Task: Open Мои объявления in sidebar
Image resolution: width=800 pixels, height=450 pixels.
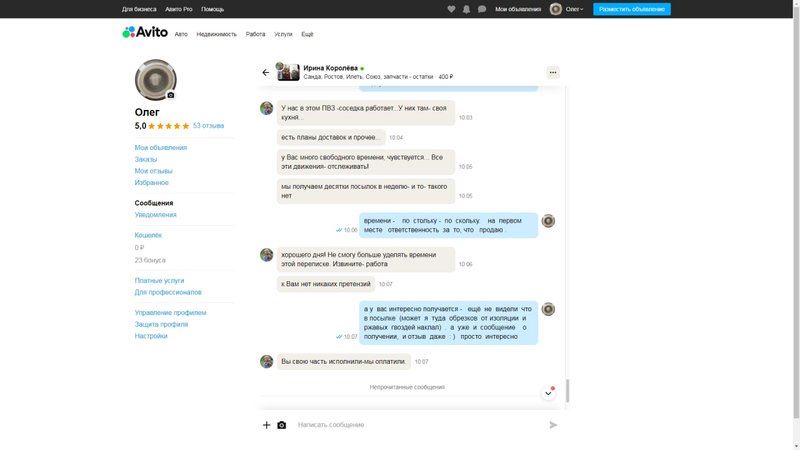Action: pyautogui.click(x=161, y=147)
